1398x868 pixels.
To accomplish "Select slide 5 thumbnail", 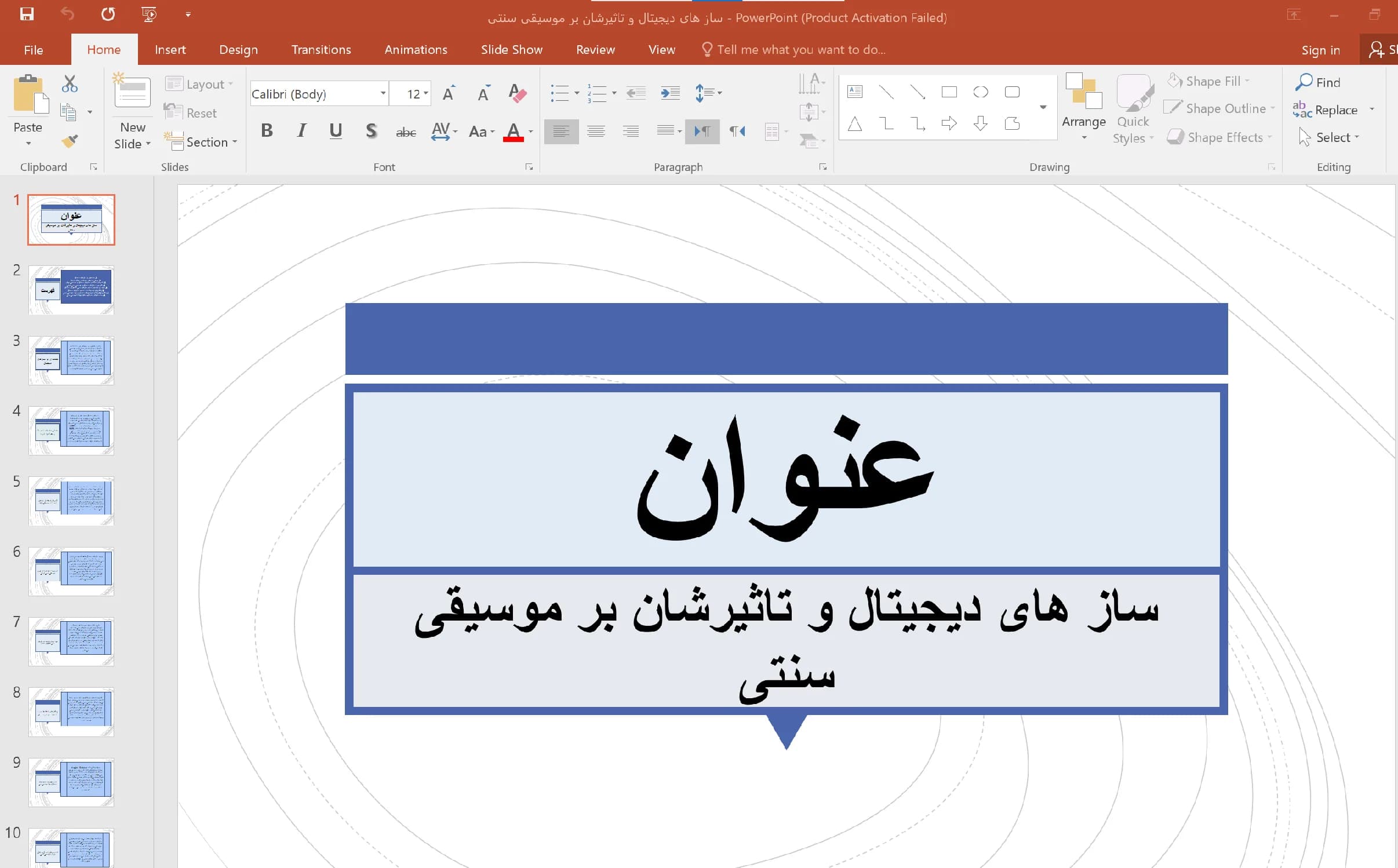I will click(71, 501).
